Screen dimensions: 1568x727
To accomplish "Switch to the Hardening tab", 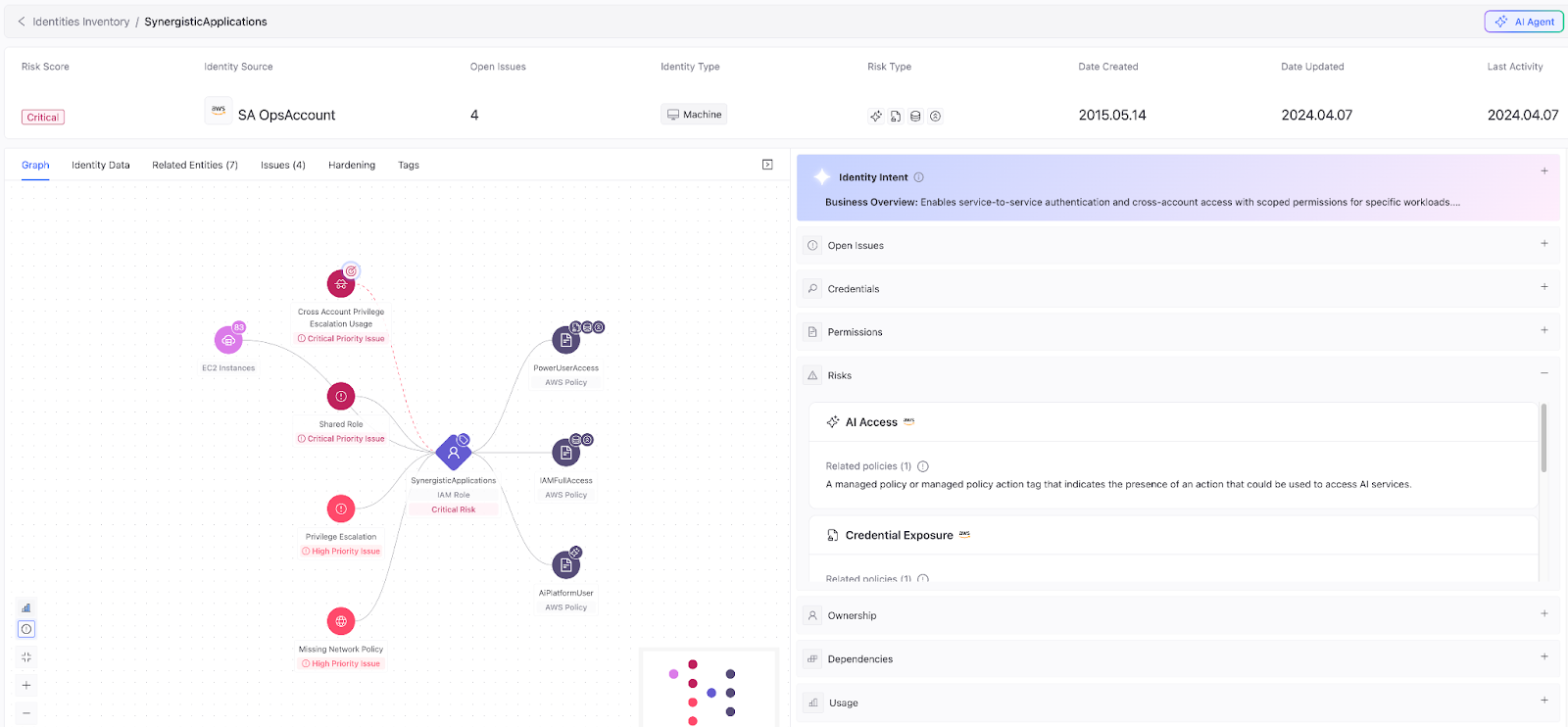I will (352, 166).
